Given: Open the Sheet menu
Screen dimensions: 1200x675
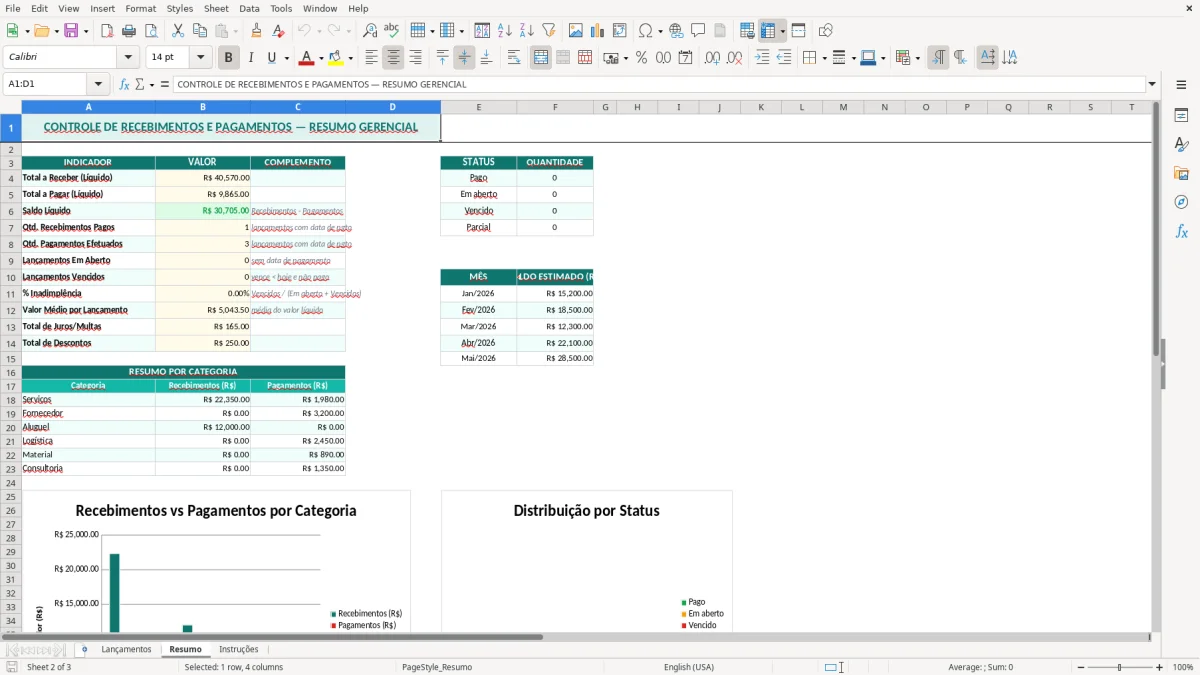Looking at the screenshot, I should pos(216,8).
